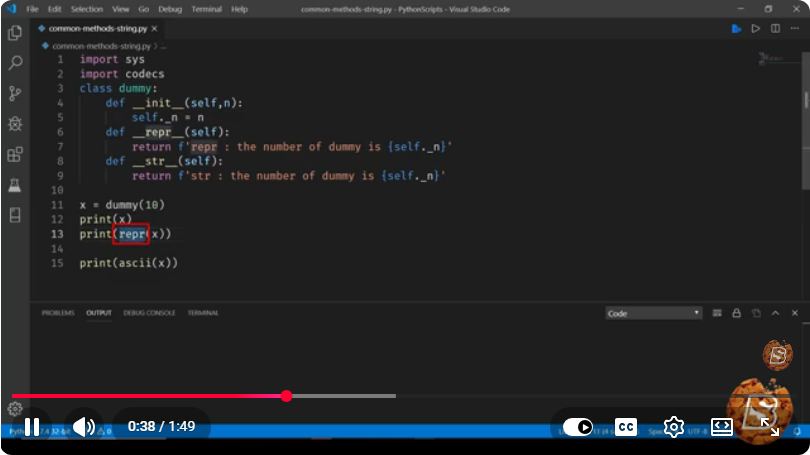Open the Explorer view in activity bar

15,33
